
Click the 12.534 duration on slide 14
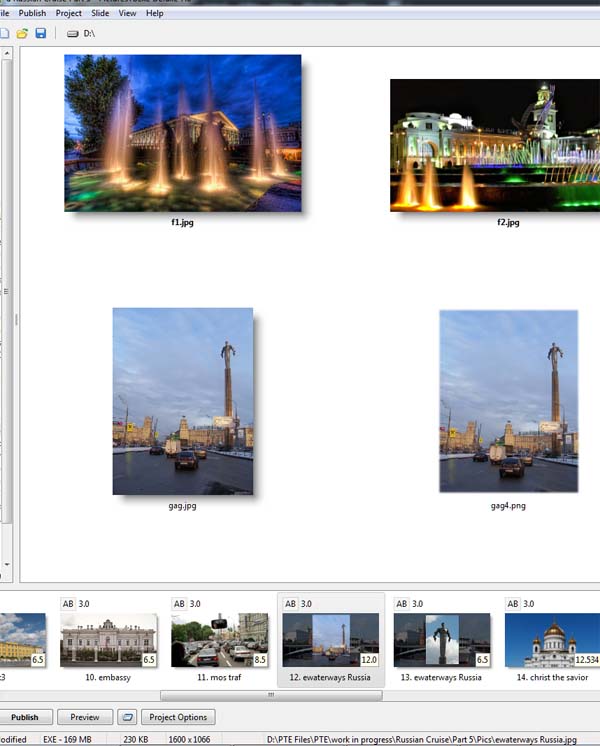(587, 659)
